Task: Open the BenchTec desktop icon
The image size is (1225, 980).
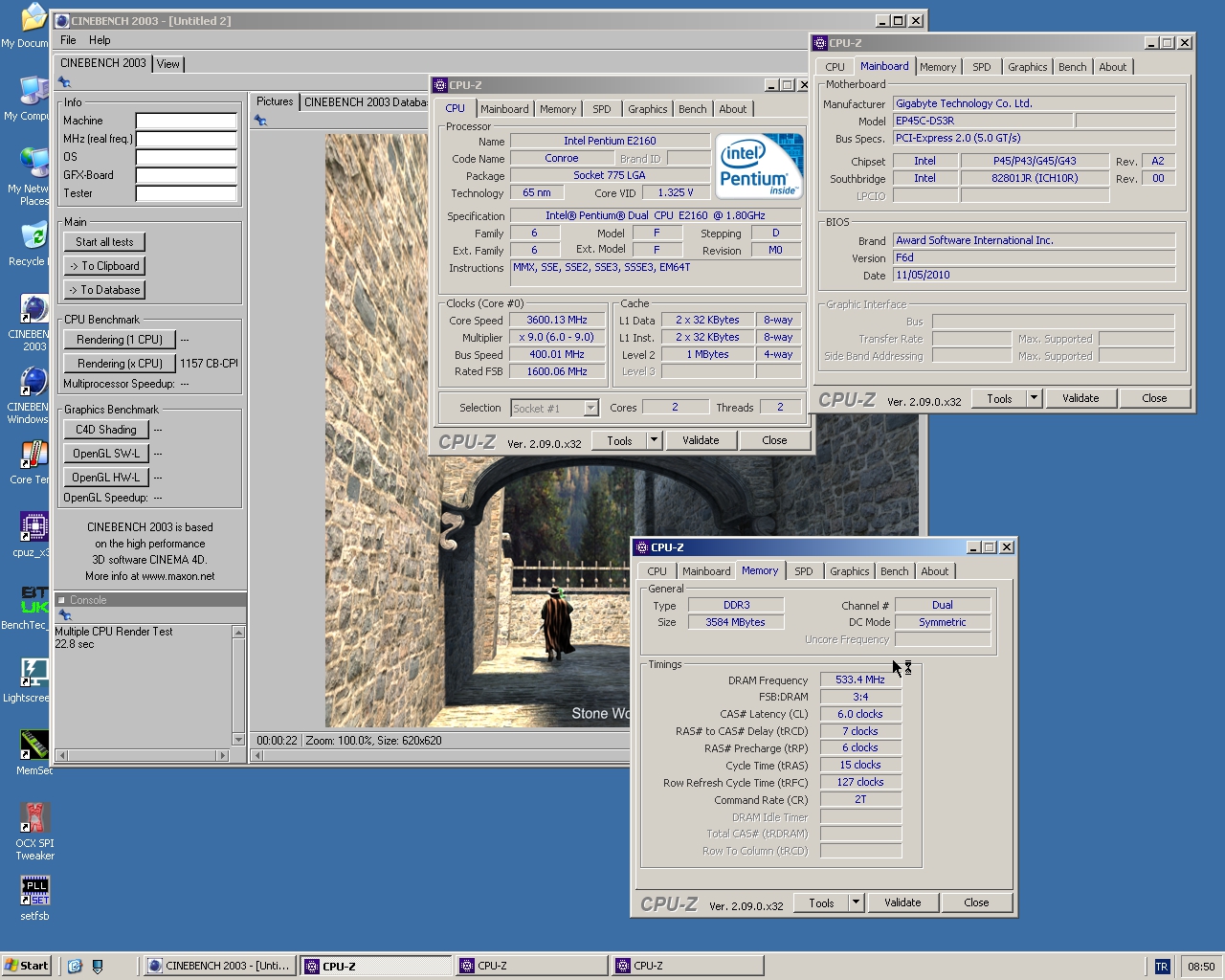Action: (33, 608)
